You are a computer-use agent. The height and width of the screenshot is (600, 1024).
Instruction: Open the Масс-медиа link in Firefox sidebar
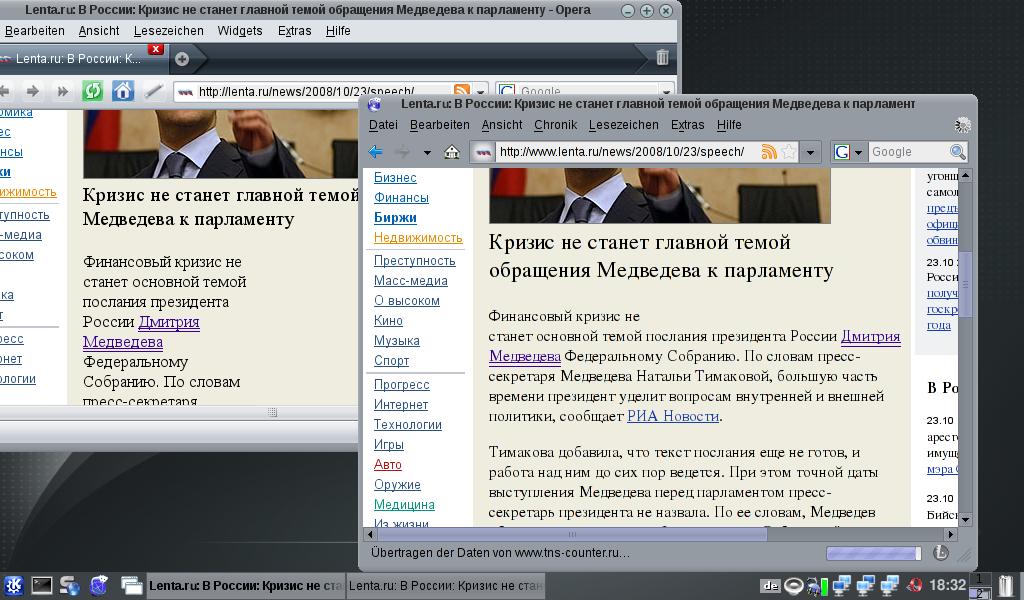pos(411,281)
